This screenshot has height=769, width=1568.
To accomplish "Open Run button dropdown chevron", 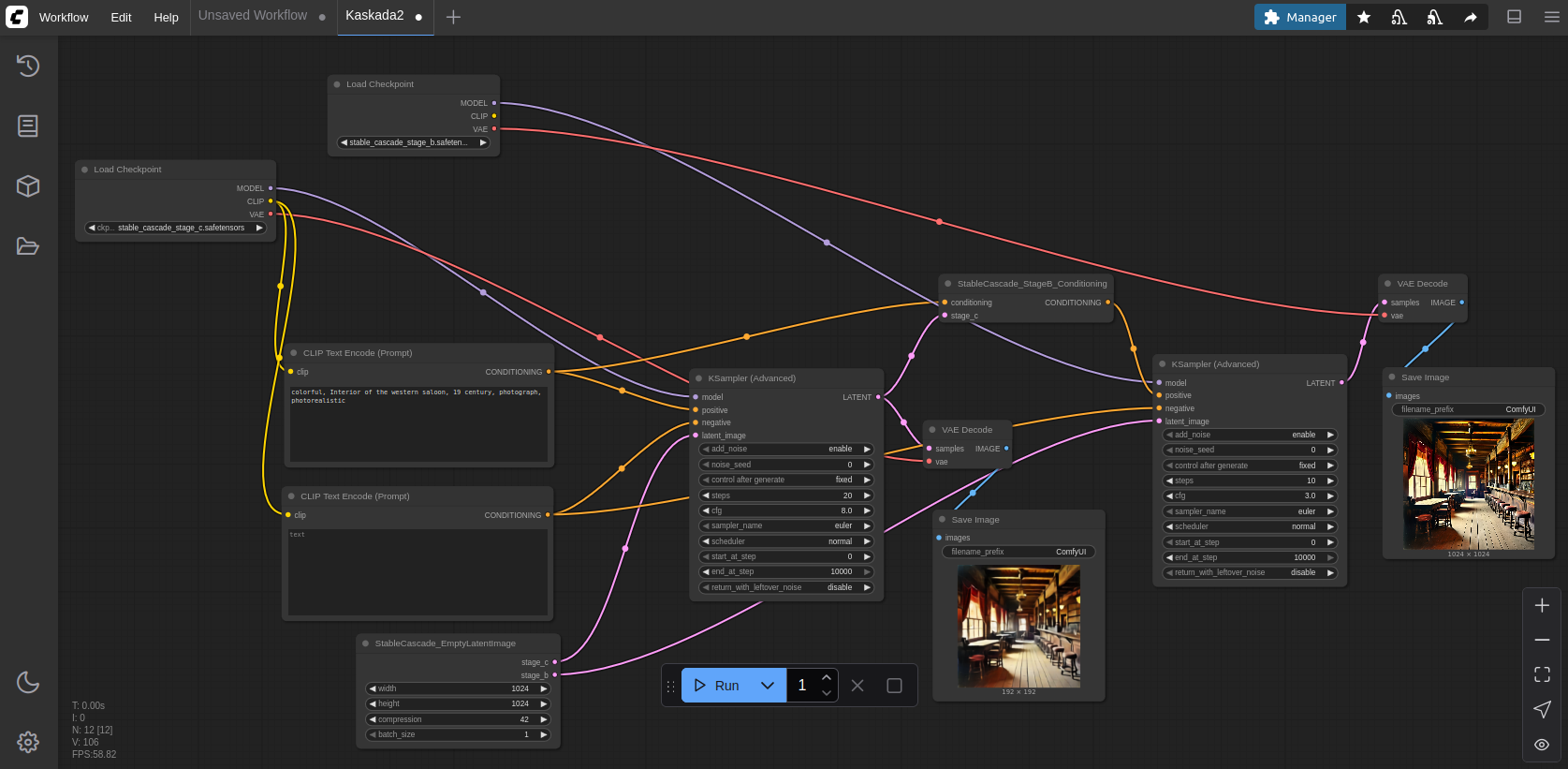I will (x=768, y=686).
